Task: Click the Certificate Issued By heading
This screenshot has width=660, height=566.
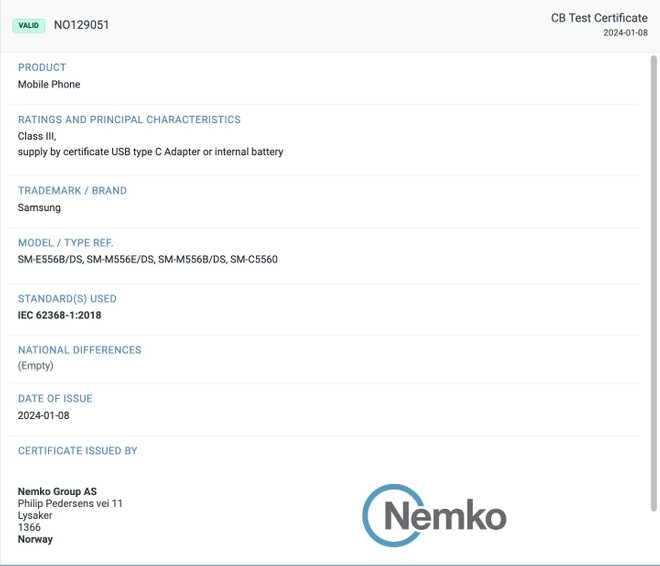Action: 78,451
